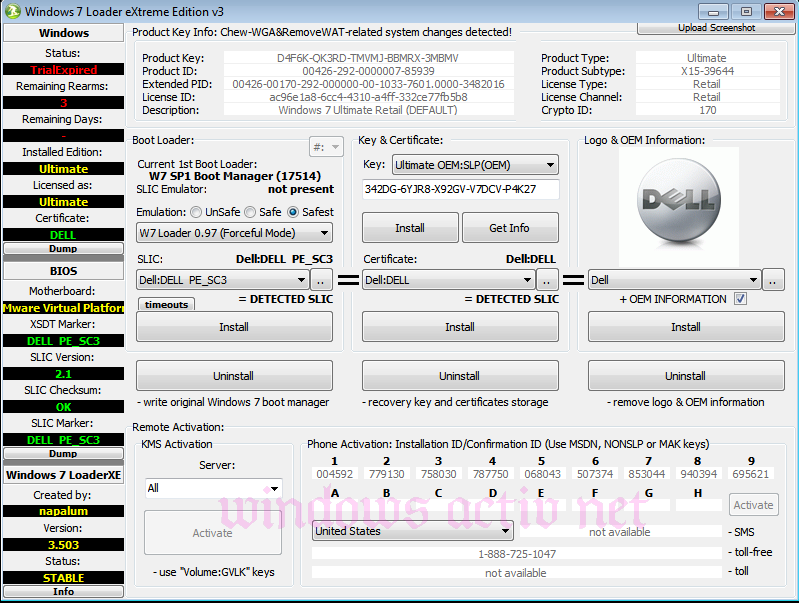This screenshot has height=603, width=799.
Task: Click Install in Boot Loader section
Action: tap(234, 327)
